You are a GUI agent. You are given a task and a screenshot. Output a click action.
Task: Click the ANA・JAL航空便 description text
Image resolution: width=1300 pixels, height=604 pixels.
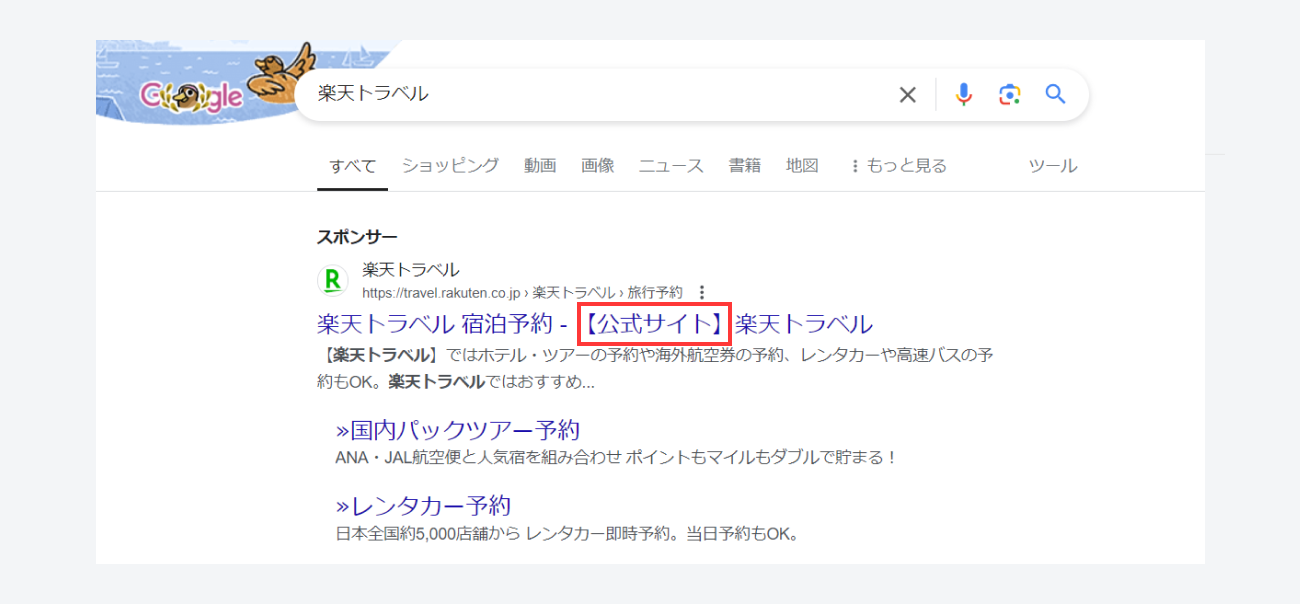[617, 457]
